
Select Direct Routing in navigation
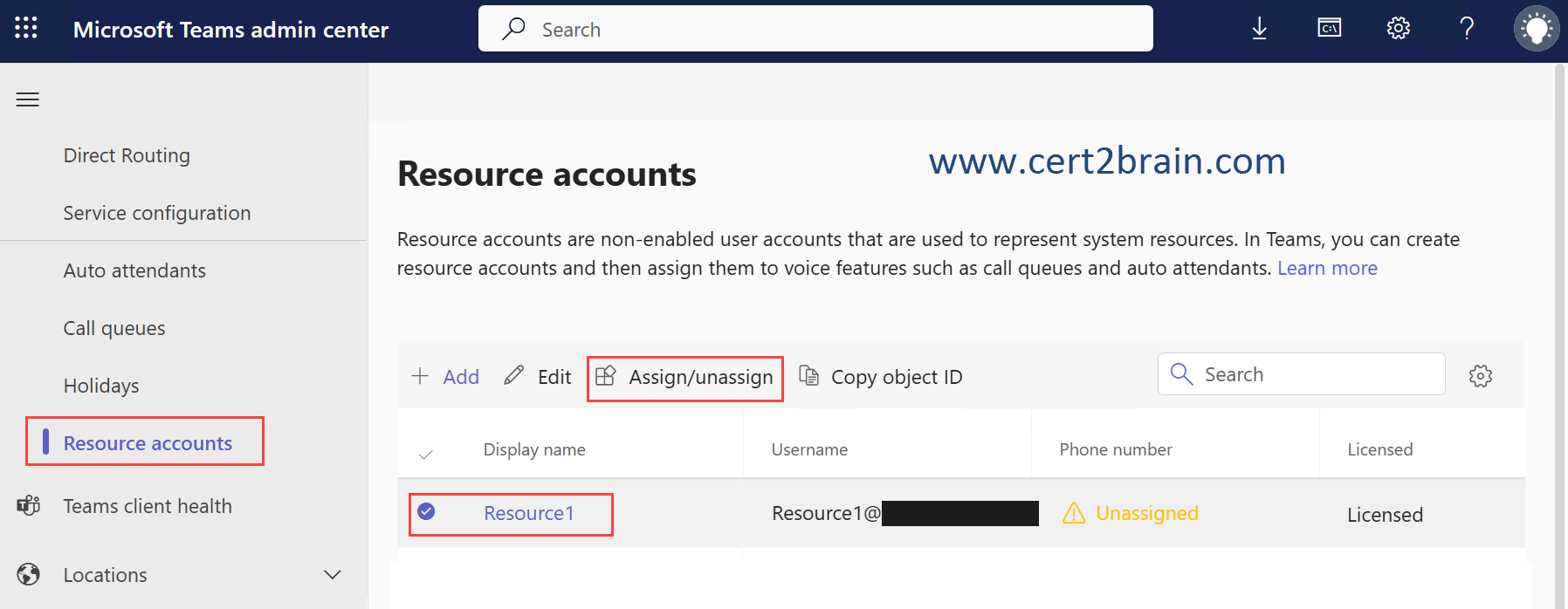[127, 155]
